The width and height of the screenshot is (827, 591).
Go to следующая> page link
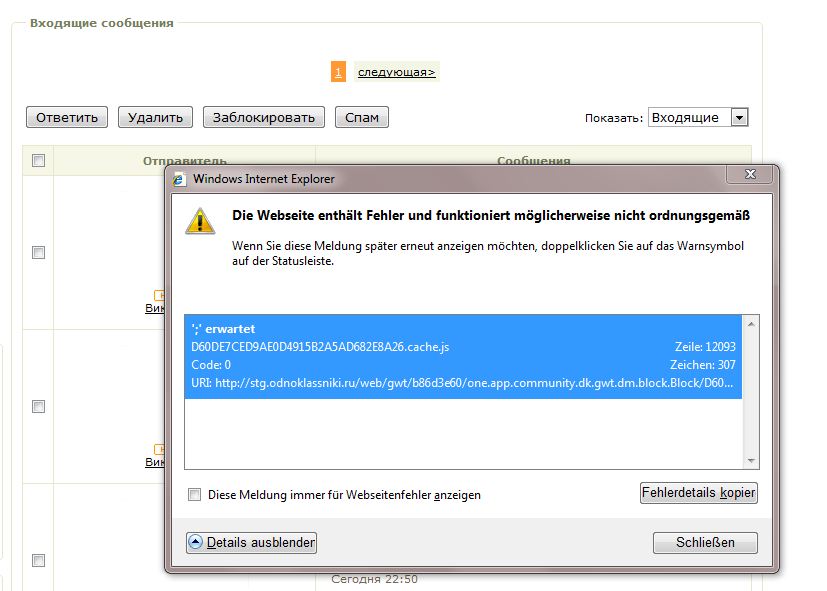pos(397,72)
